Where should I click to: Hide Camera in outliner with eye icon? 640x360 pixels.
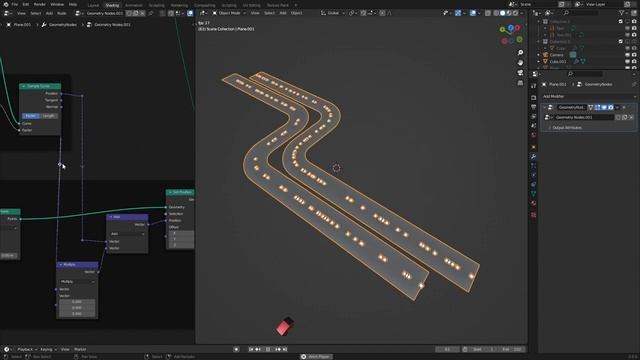click(627, 55)
